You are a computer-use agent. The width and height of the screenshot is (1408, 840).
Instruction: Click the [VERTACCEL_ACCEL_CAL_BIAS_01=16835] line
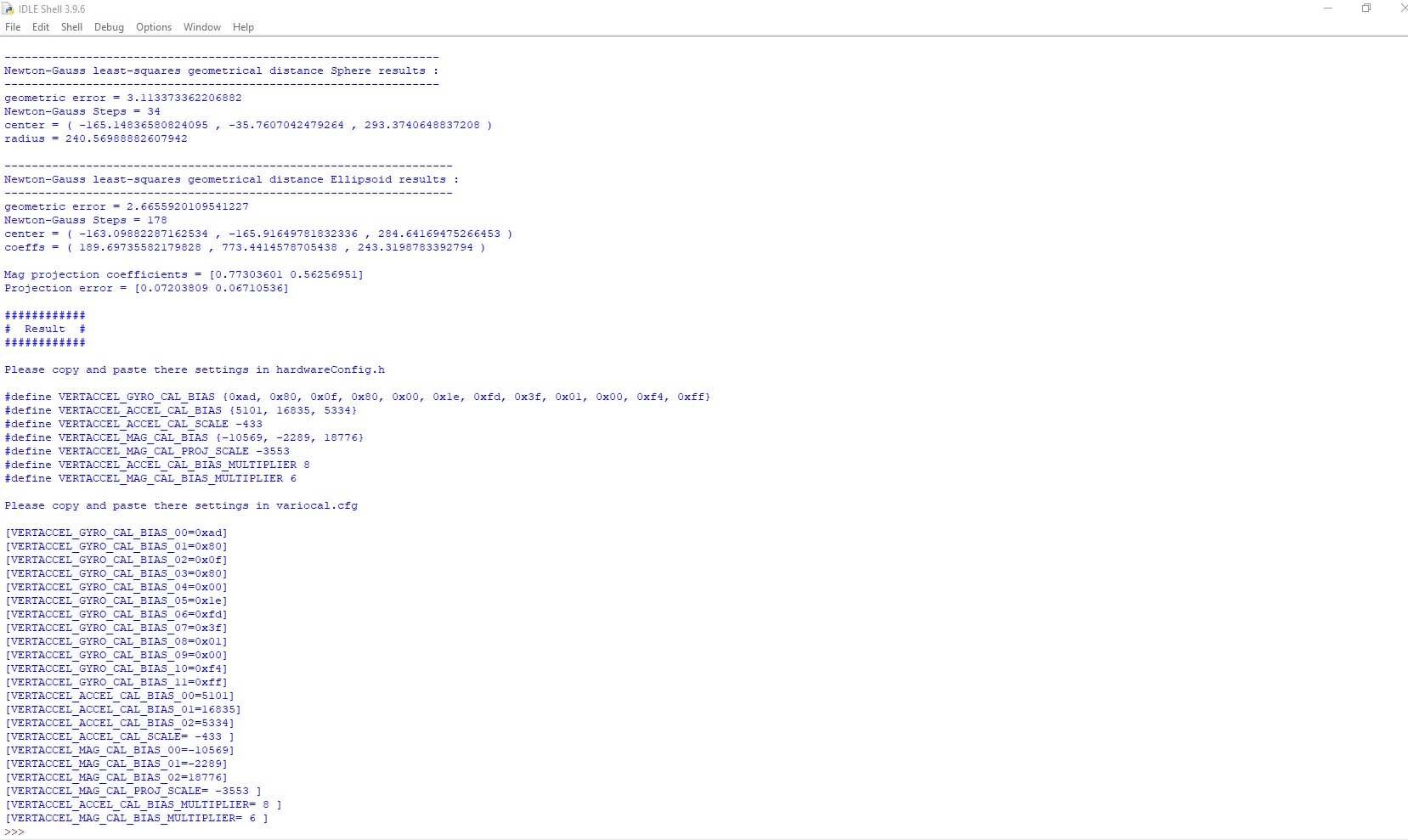coord(123,709)
